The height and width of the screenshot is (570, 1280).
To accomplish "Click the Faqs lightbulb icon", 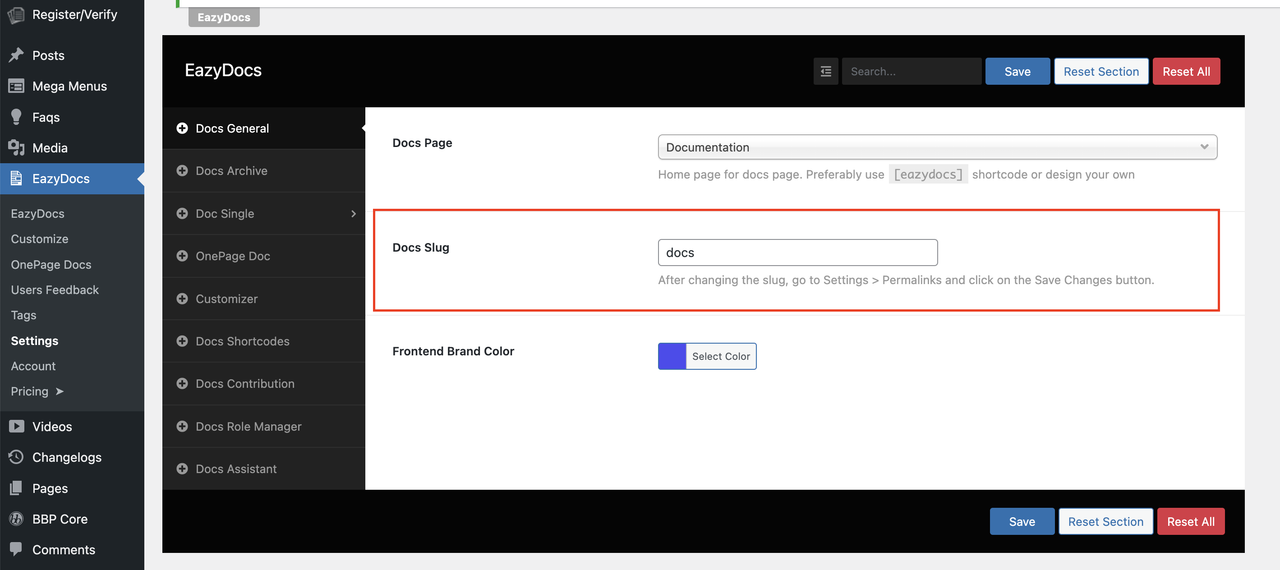I will click(x=16, y=117).
